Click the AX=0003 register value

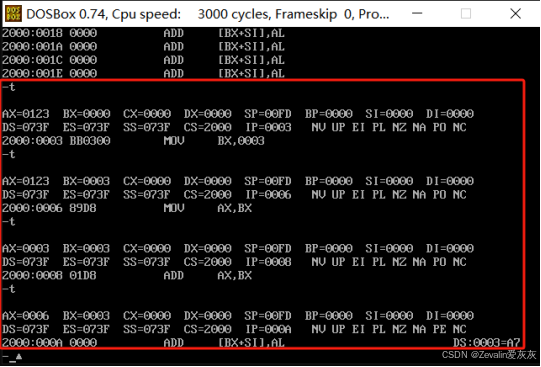click(26, 248)
